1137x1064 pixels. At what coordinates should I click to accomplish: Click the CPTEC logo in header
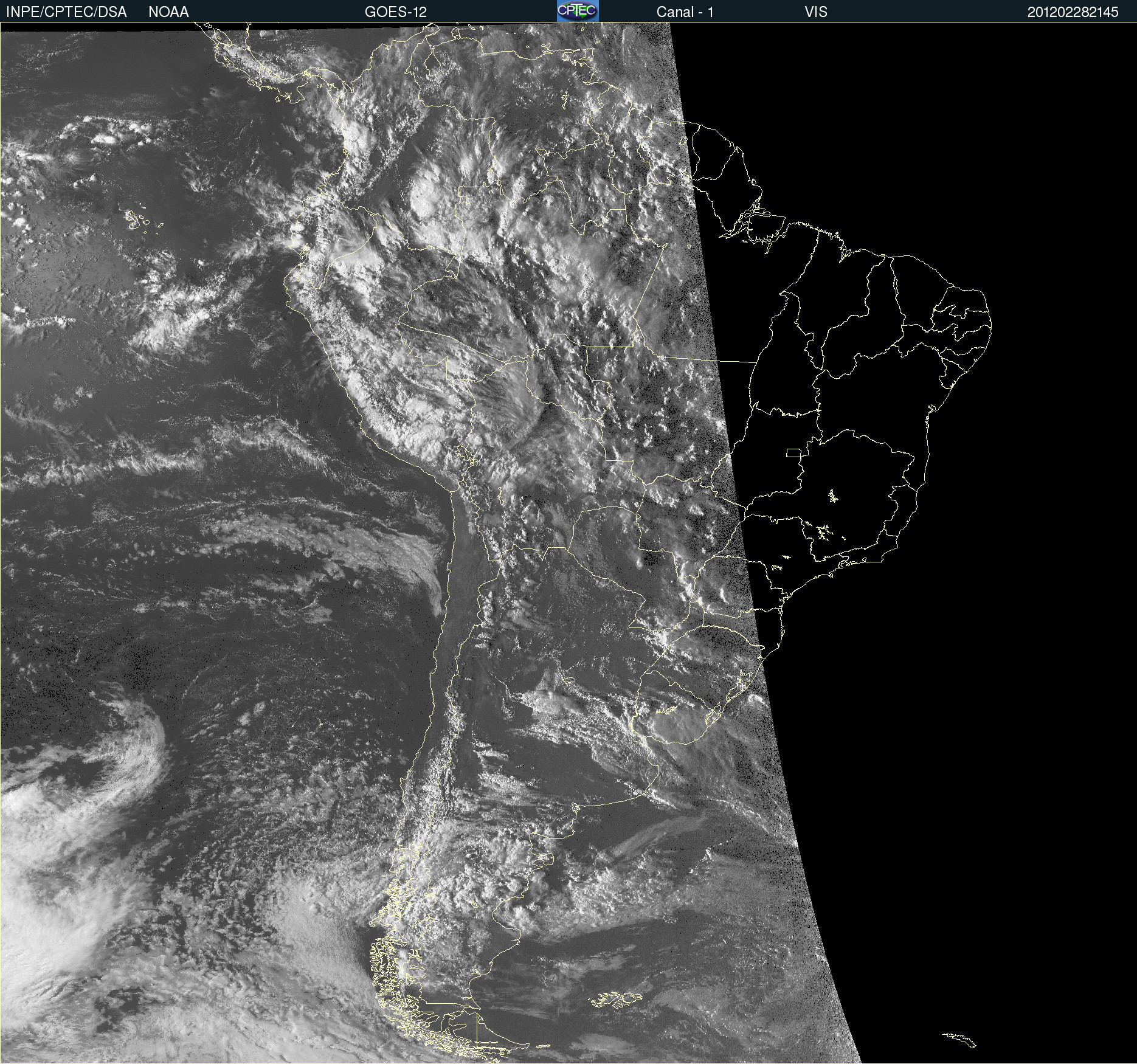[x=578, y=11]
